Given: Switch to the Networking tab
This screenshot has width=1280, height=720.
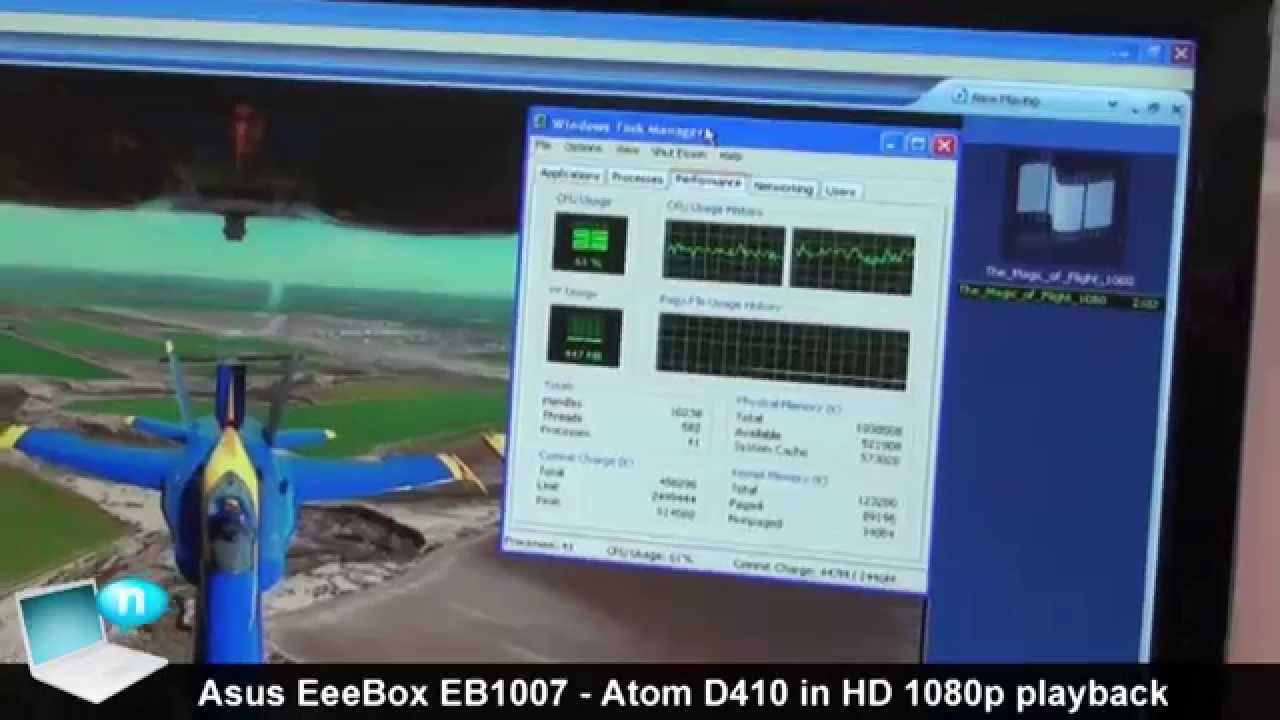Looking at the screenshot, I should 783,187.
